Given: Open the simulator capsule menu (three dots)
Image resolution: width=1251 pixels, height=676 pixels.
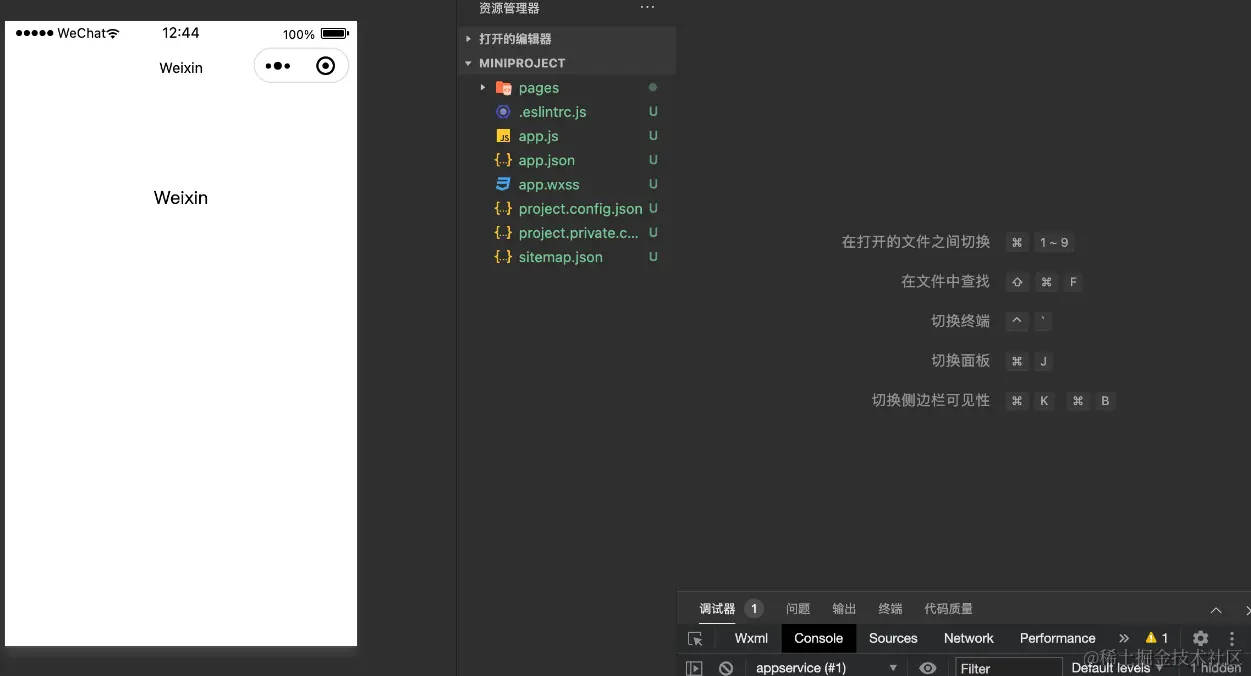Looking at the screenshot, I should pyautogui.click(x=278, y=66).
